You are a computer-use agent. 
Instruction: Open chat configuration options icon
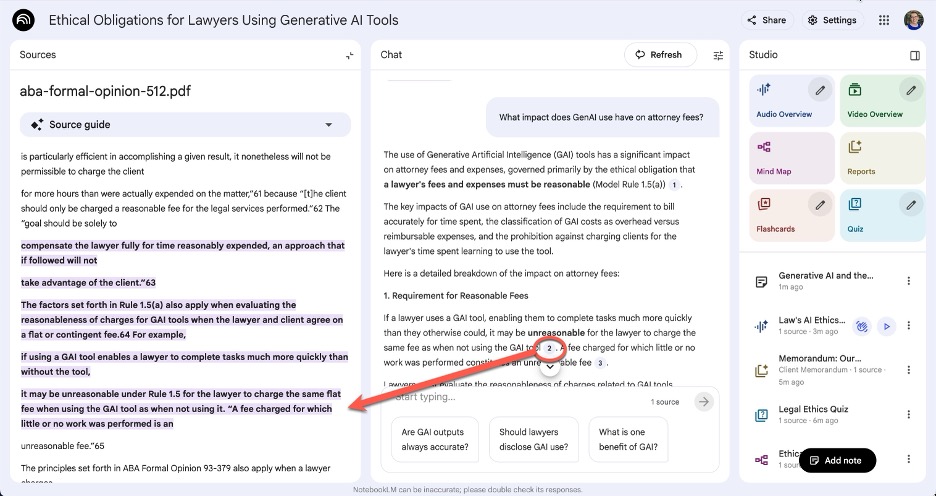[x=718, y=55]
